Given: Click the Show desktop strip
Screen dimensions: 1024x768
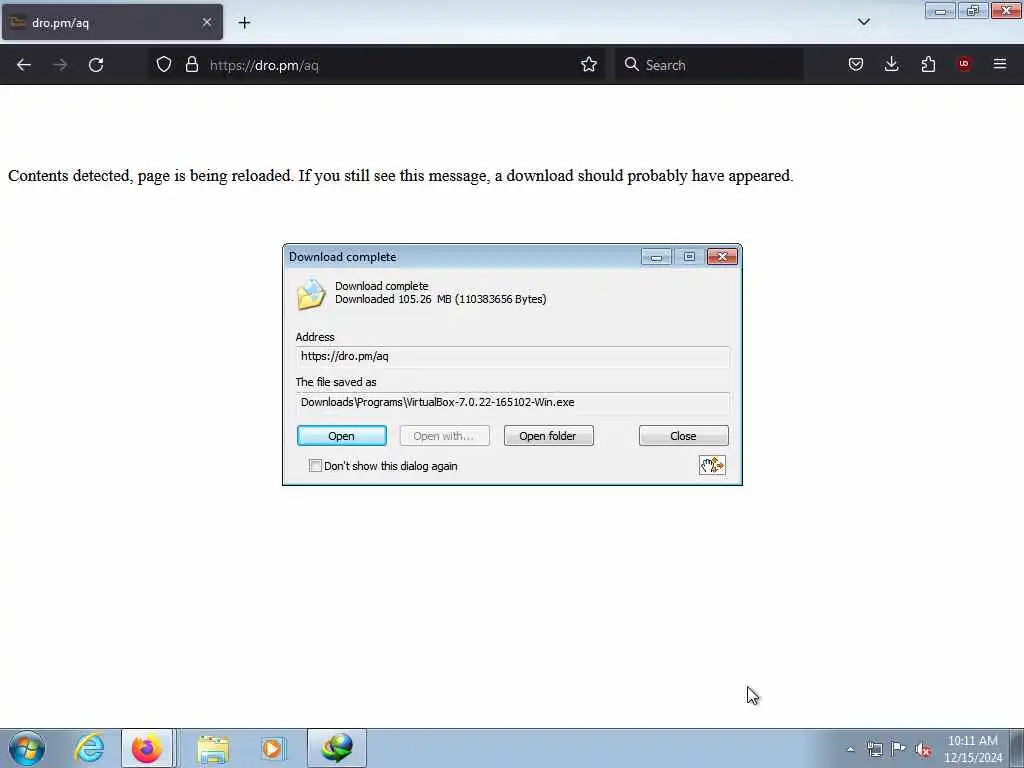Looking at the screenshot, I should pyautogui.click(x=1017, y=748).
